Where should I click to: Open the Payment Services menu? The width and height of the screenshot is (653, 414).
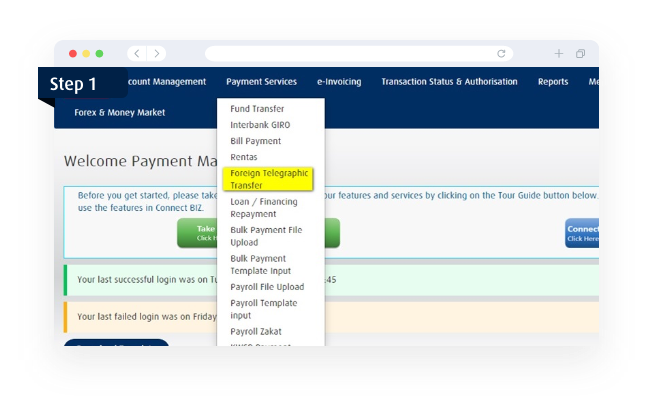pyautogui.click(x=262, y=82)
